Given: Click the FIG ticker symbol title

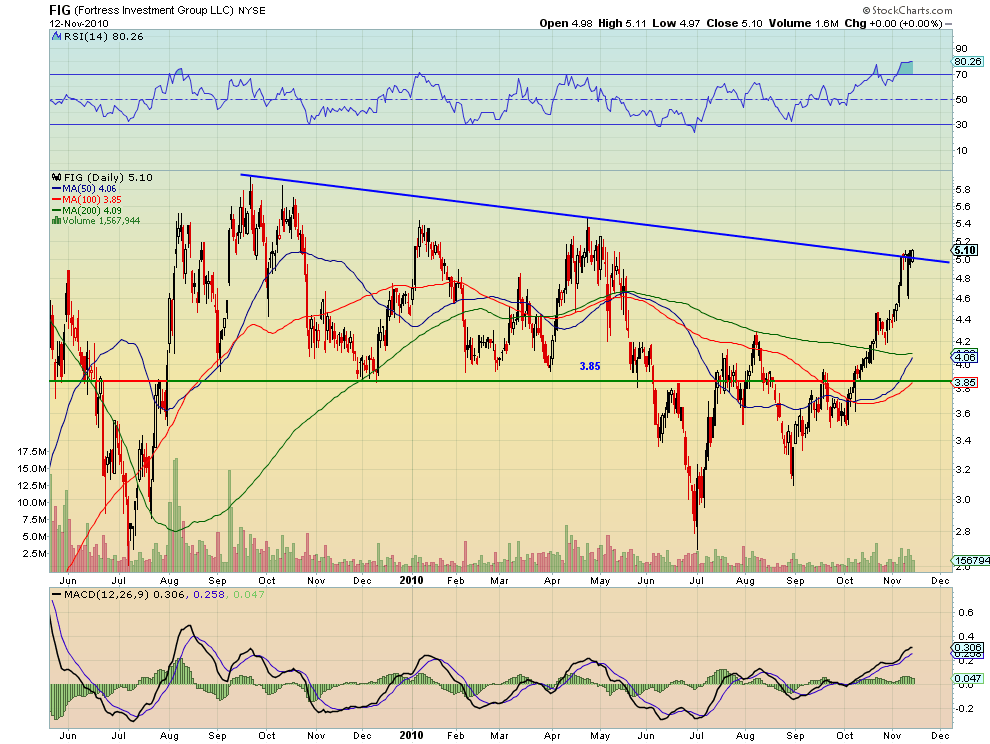Looking at the screenshot, I should [60, 10].
